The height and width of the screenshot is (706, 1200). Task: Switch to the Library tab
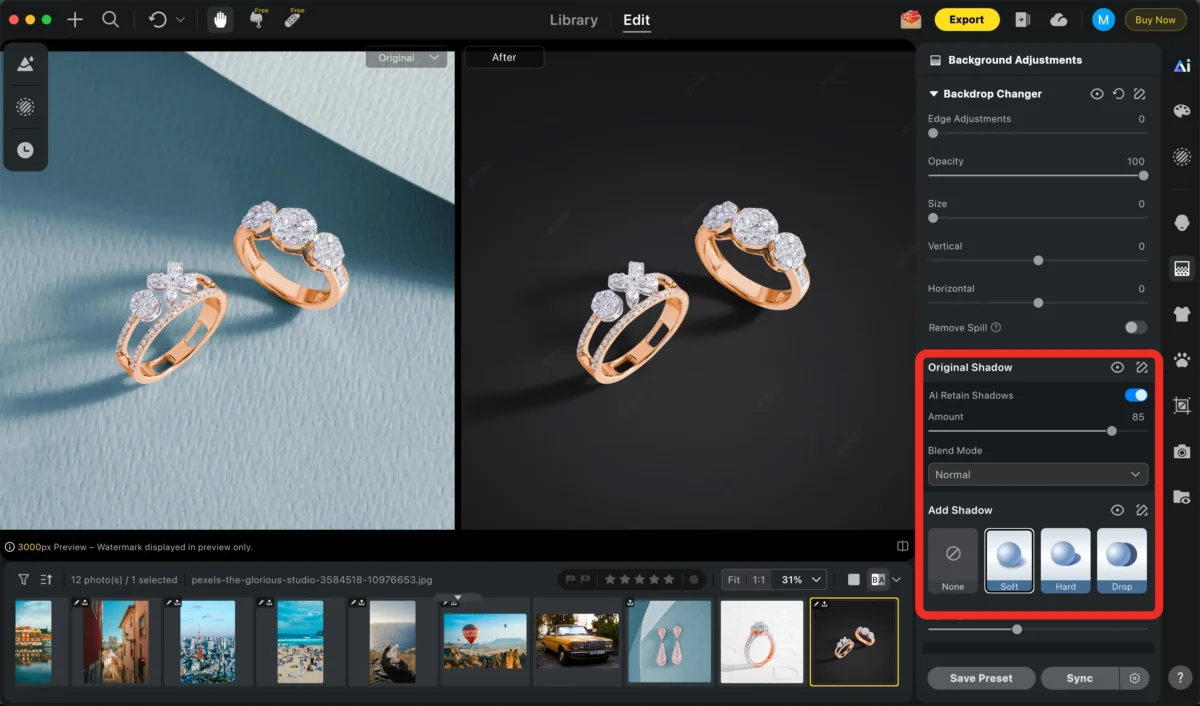point(573,20)
